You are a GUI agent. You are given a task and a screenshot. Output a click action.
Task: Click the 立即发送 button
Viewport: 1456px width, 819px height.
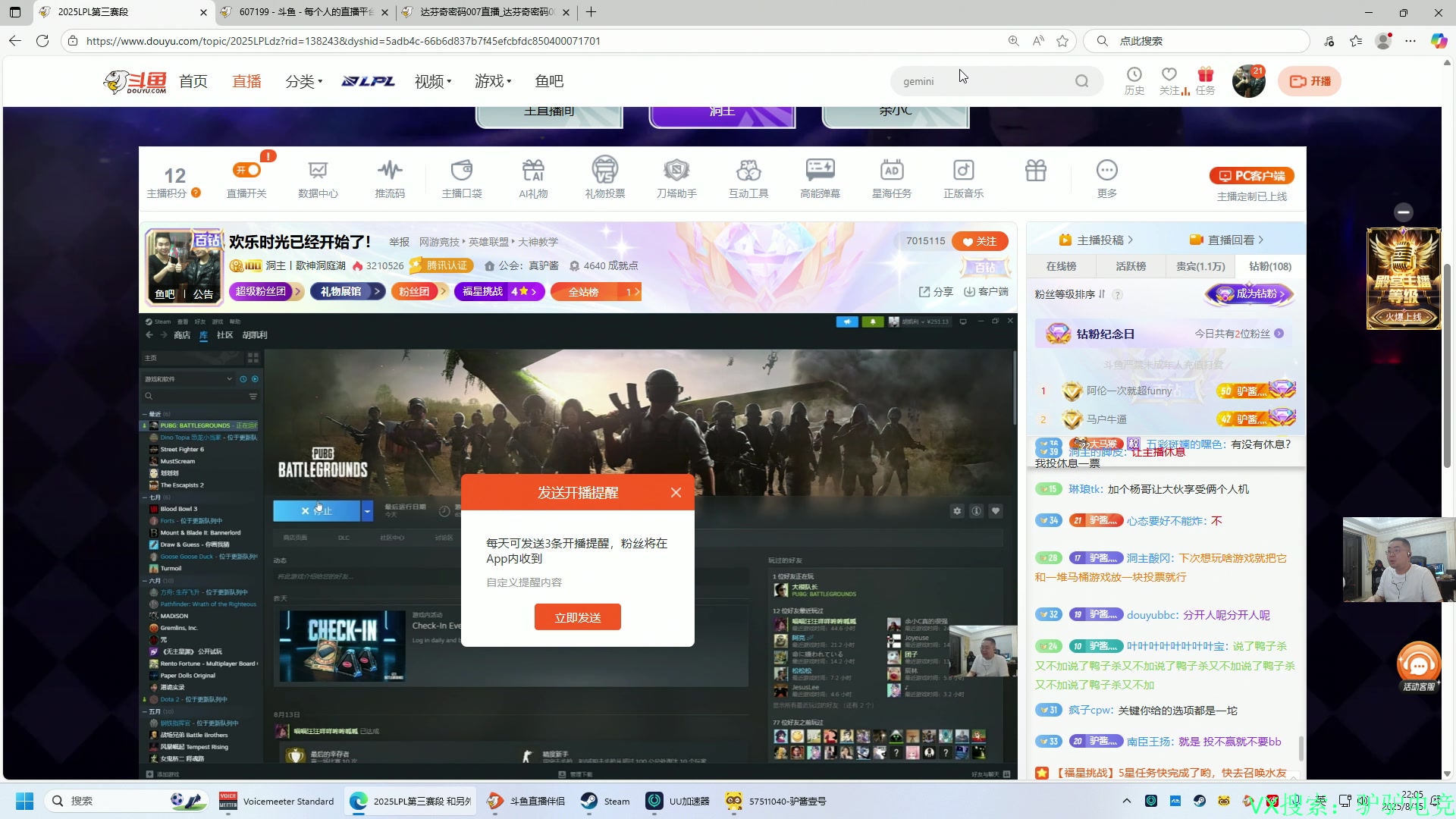pyautogui.click(x=578, y=617)
